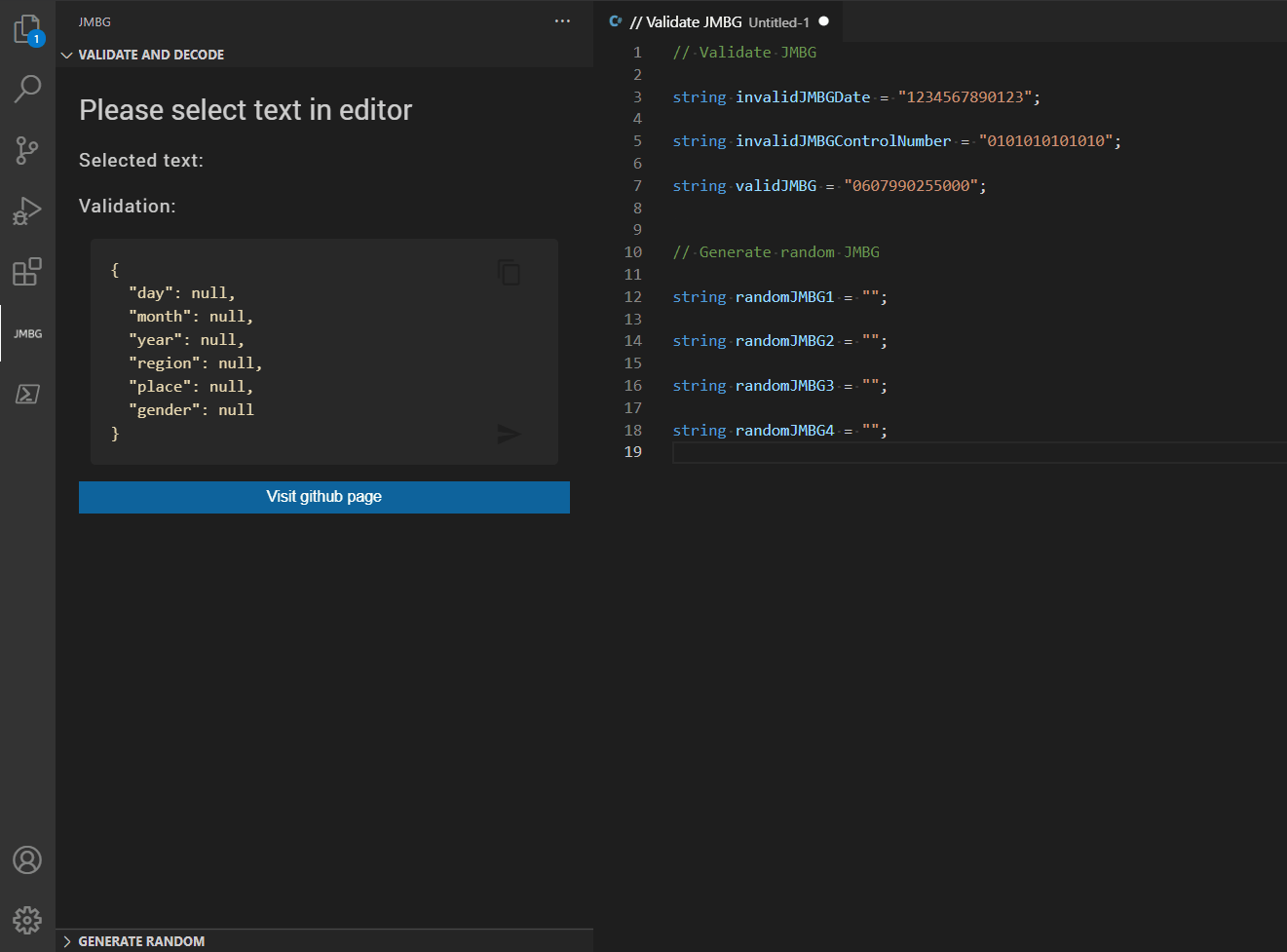Click the "day": null line
The width and height of the screenshot is (1287, 952).
181,293
